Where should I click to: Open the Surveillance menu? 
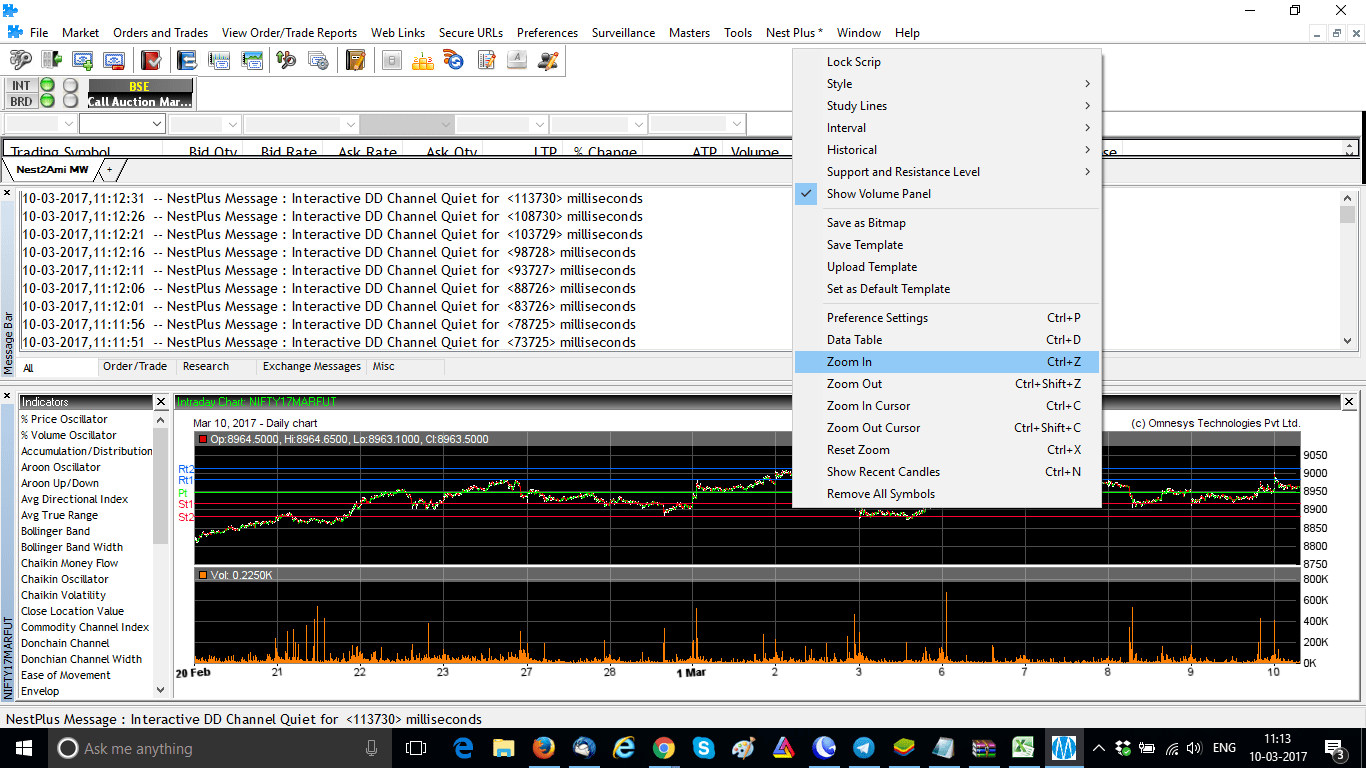[x=623, y=32]
